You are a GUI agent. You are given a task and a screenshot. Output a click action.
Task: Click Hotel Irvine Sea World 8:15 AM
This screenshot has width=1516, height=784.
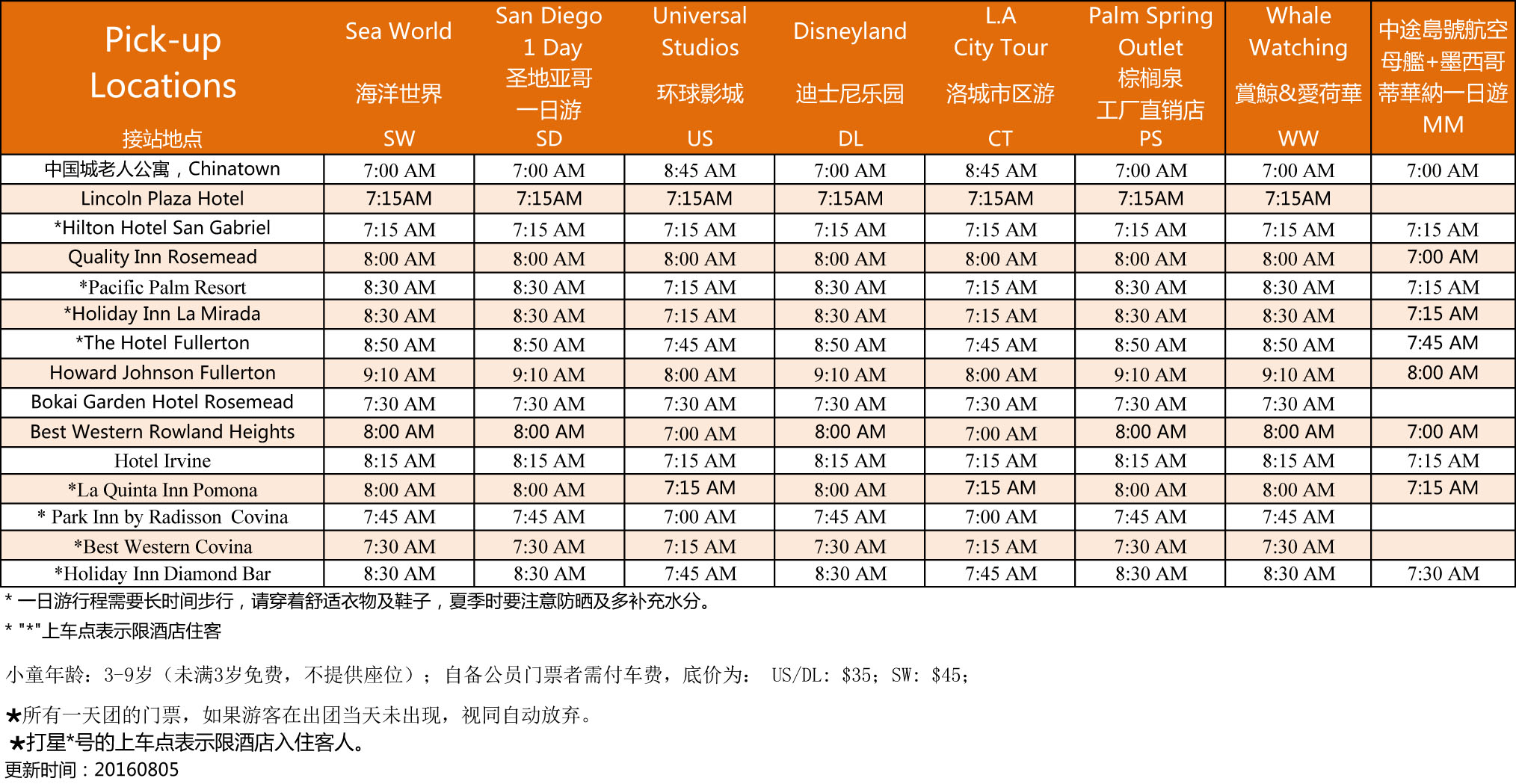point(398,461)
